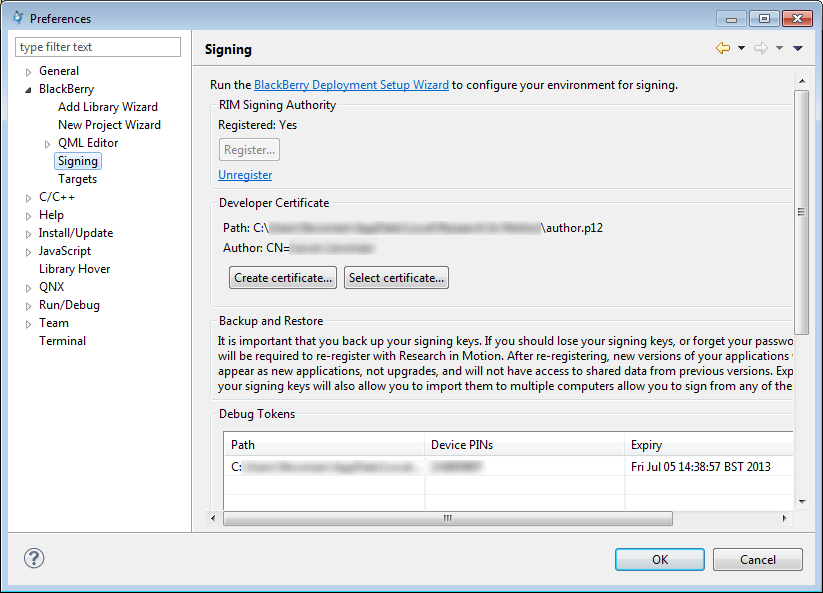Click the vertical scrollbar thumb
823x593 pixels.
[801, 212]
